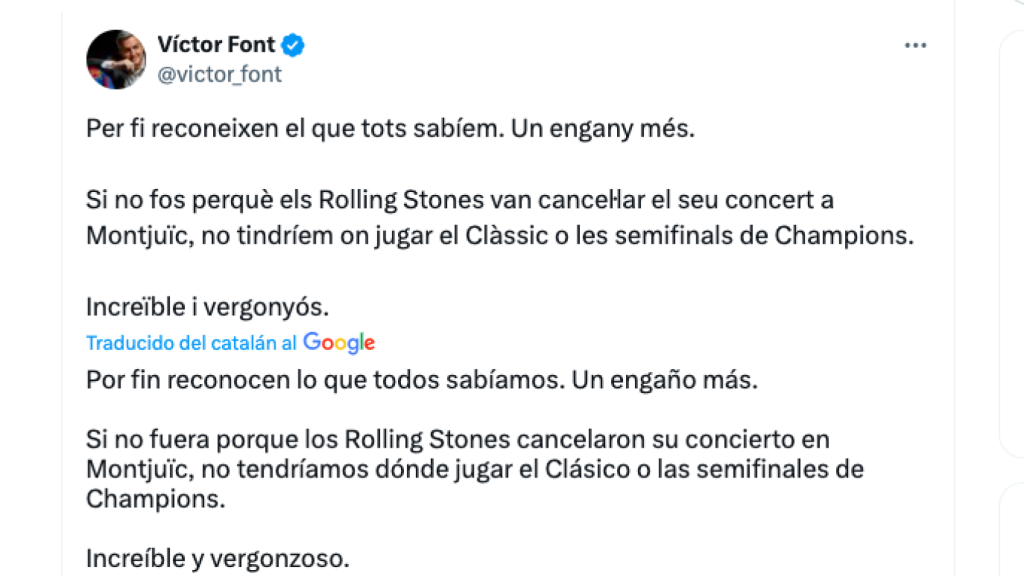Click the Spanish line 'Increíble y vergonzoso.'
The width and height of the screenshot is (1024, 576).
pos(217,558)
